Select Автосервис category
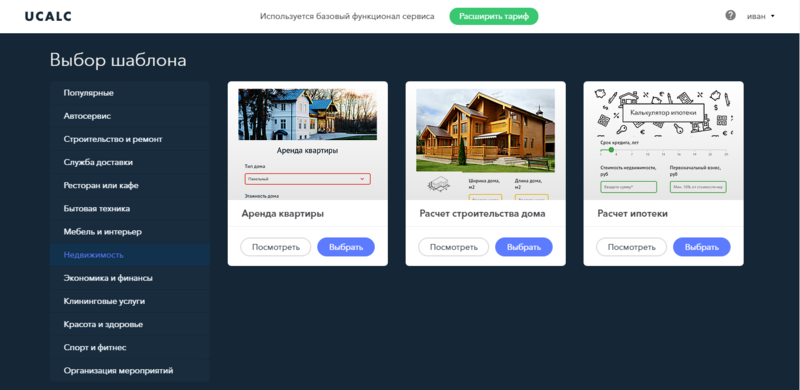 (x=130, y=116)
